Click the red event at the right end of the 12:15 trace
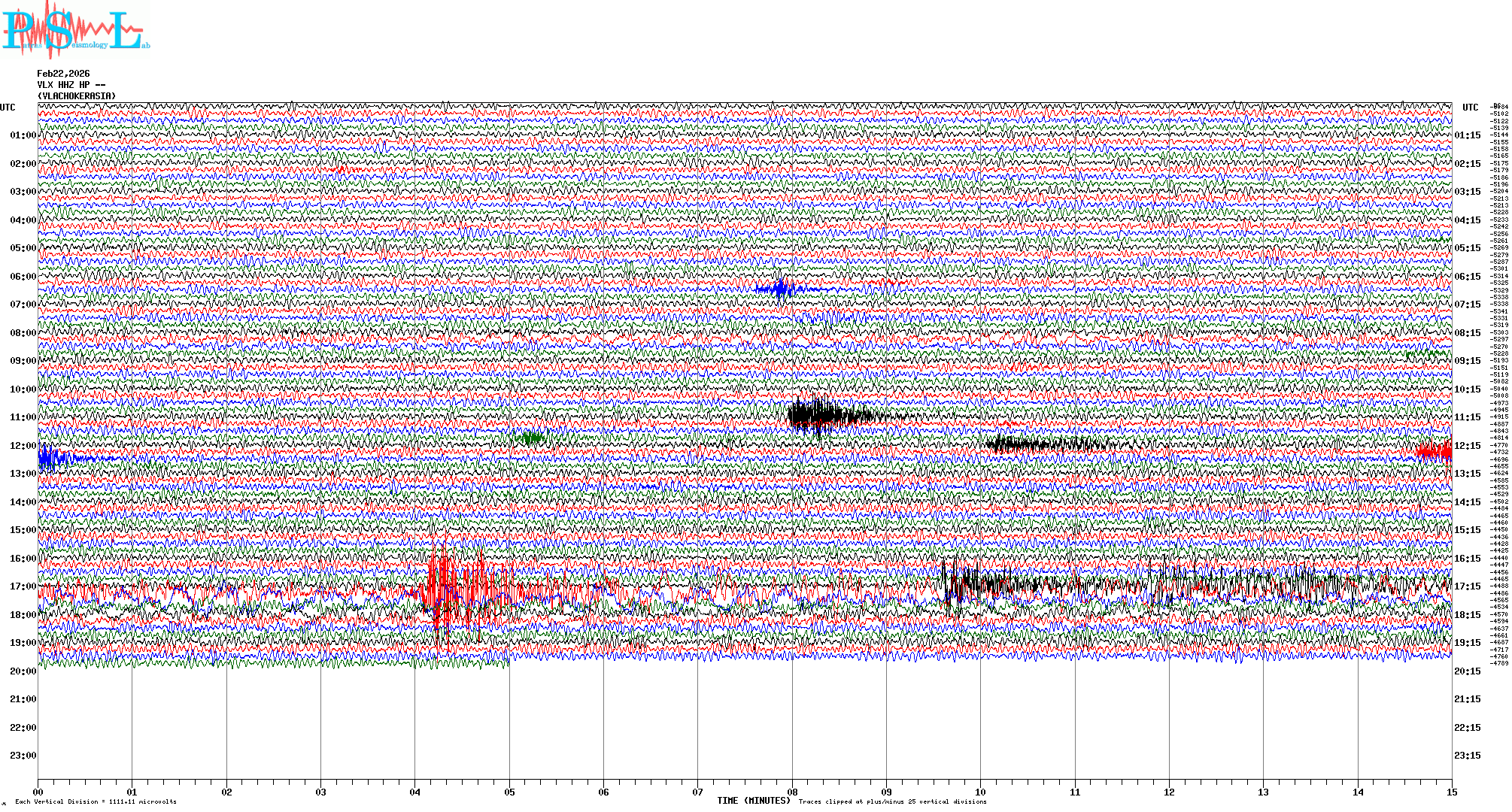This screenshot has width=1512, height=812. click(1434, 452)
